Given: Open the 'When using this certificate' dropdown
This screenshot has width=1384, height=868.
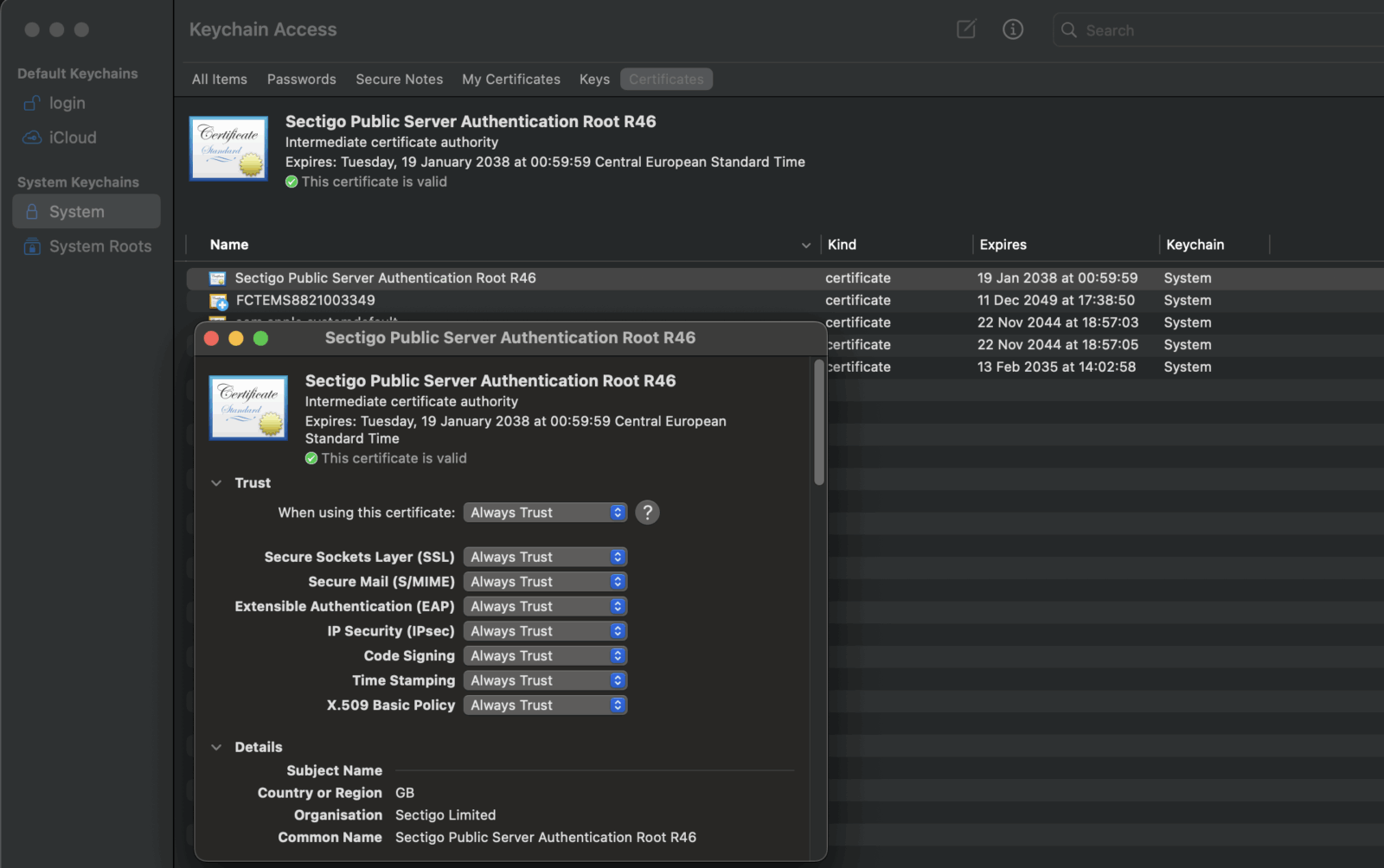Looking at the screenshot, I should click(x=545, y=513).
